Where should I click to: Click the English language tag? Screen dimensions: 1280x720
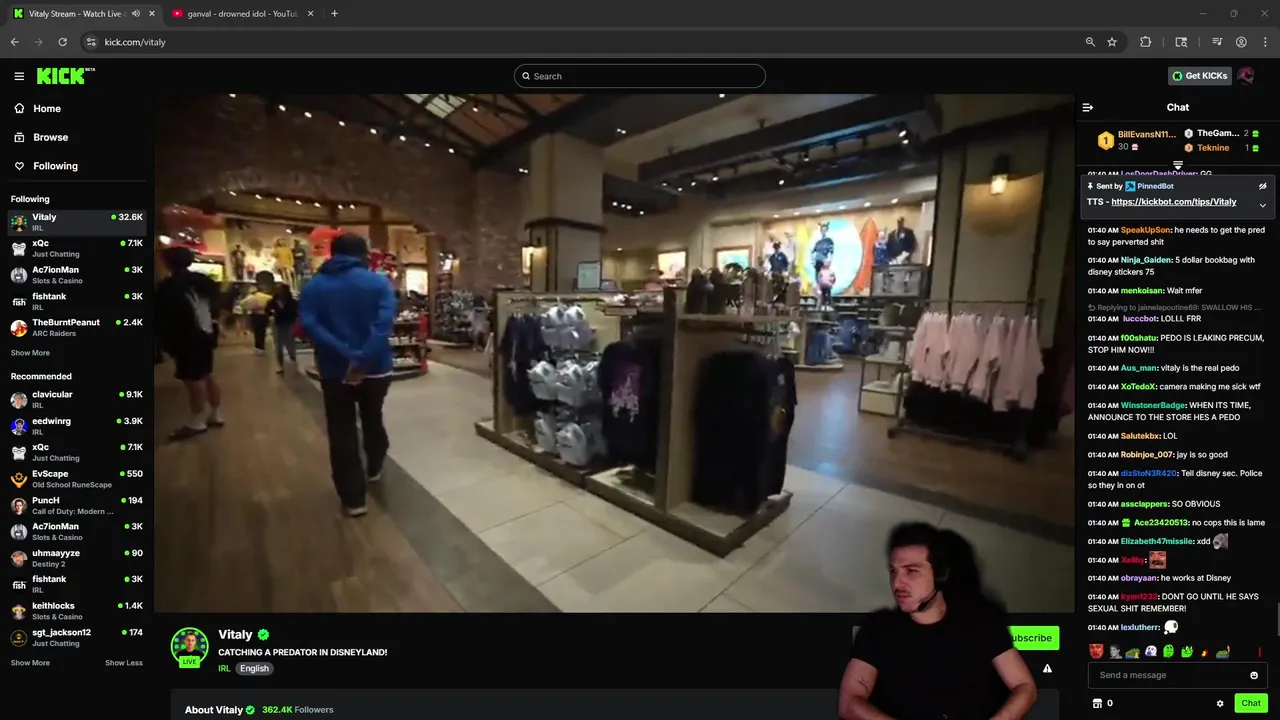tap(254, 668)
